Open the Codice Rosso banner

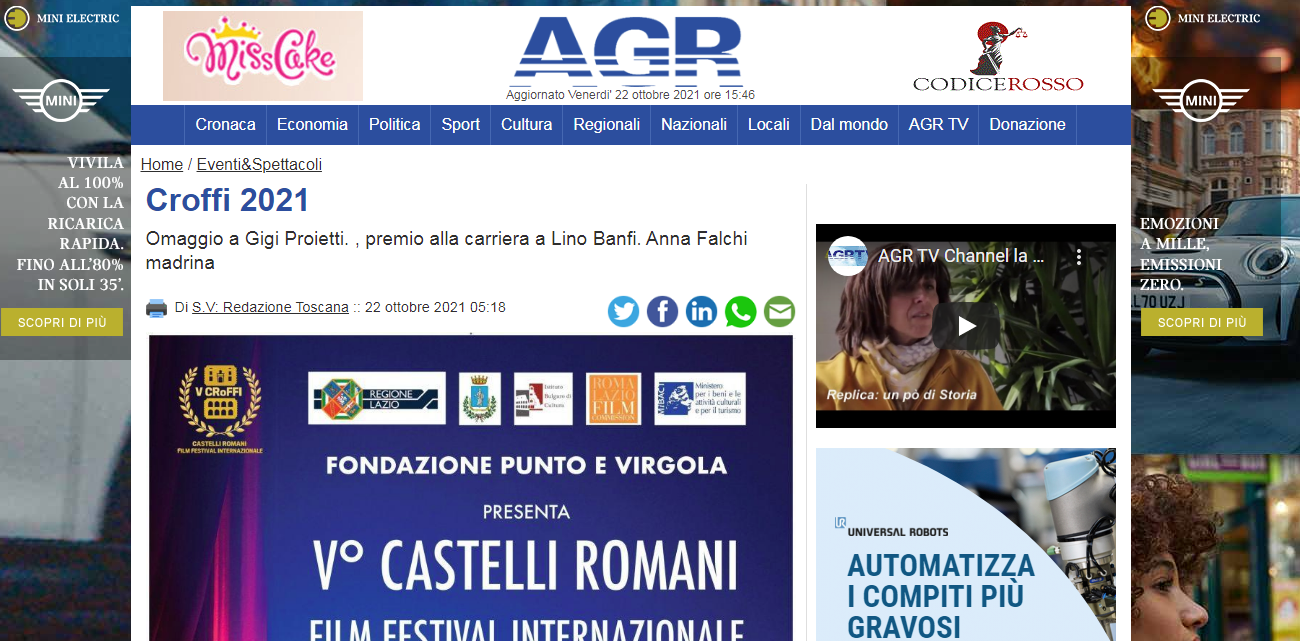click(997, 57)
